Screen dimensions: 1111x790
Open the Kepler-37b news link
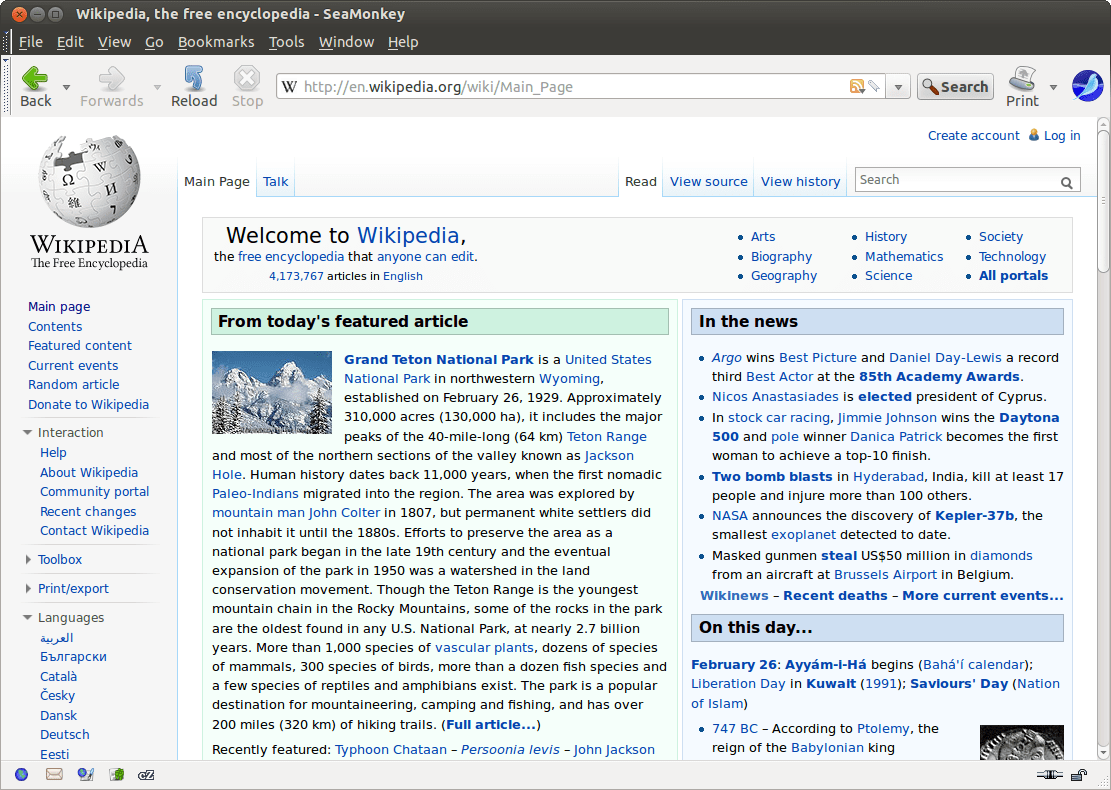click(974, 516)
